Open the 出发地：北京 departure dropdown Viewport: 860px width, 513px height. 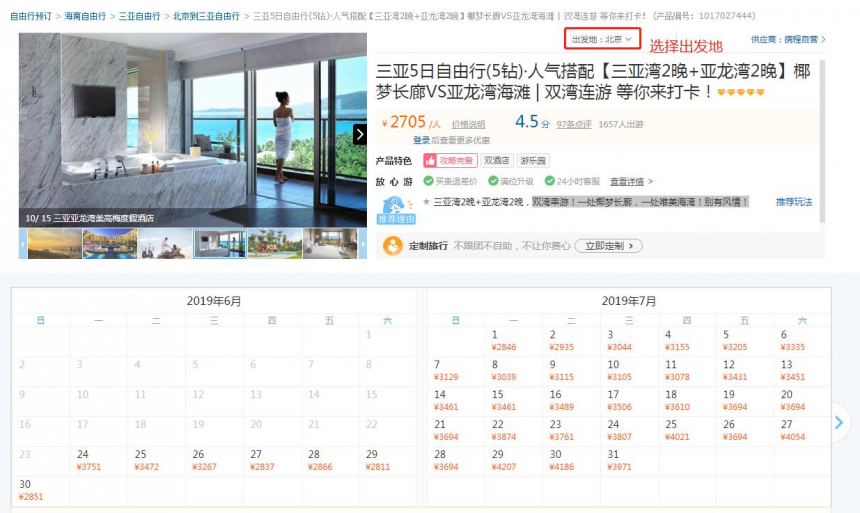click(x=602, y=39)
